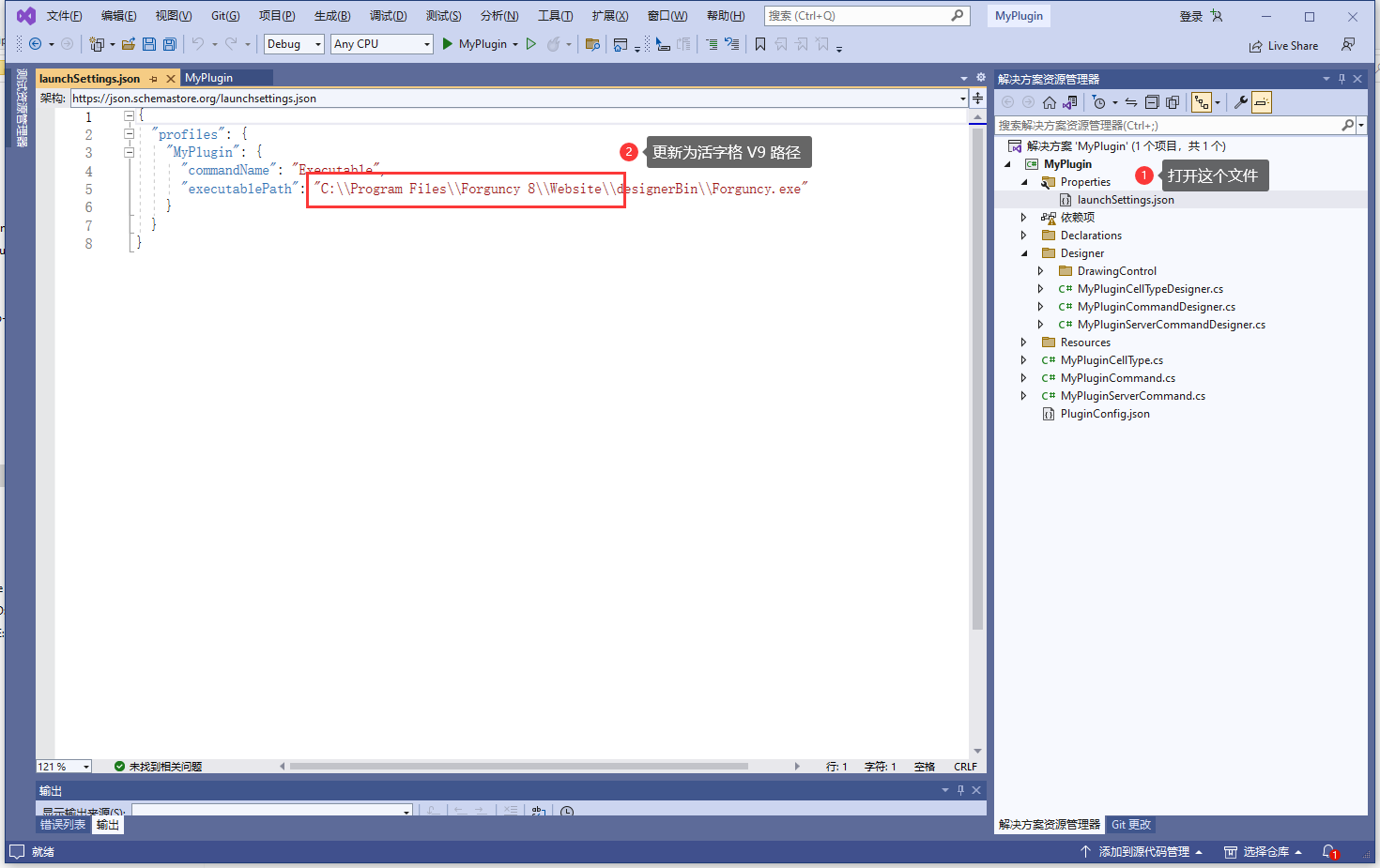1380x868 pixels.
Task: Collapse all icon in Solution Explorer
Action: 1152,102
